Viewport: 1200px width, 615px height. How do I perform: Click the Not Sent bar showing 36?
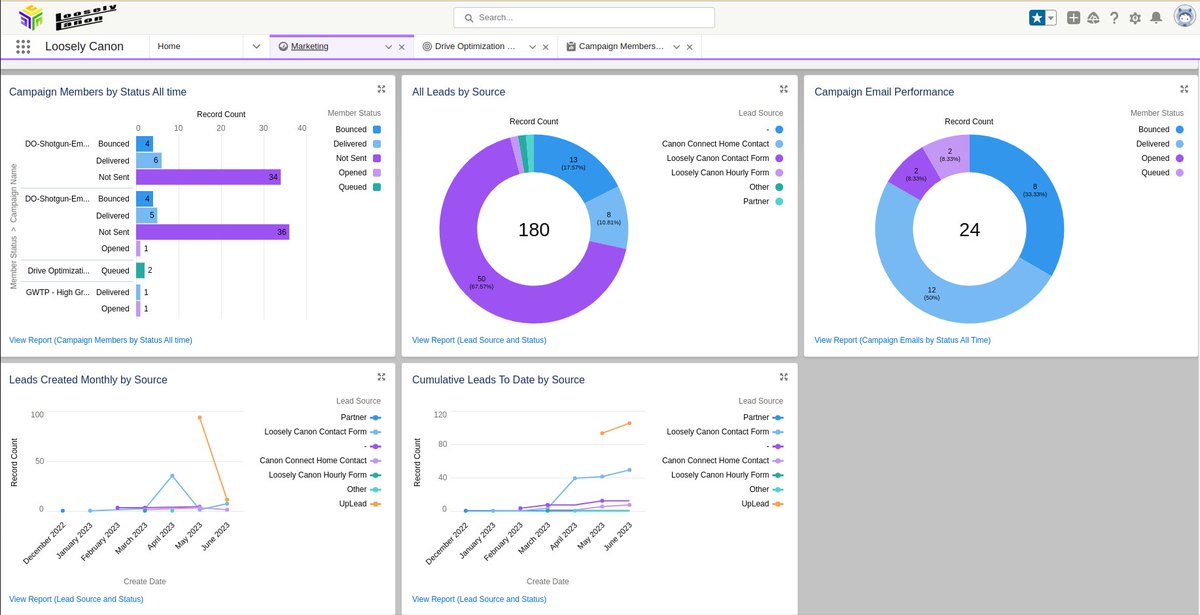click(213, 232)
